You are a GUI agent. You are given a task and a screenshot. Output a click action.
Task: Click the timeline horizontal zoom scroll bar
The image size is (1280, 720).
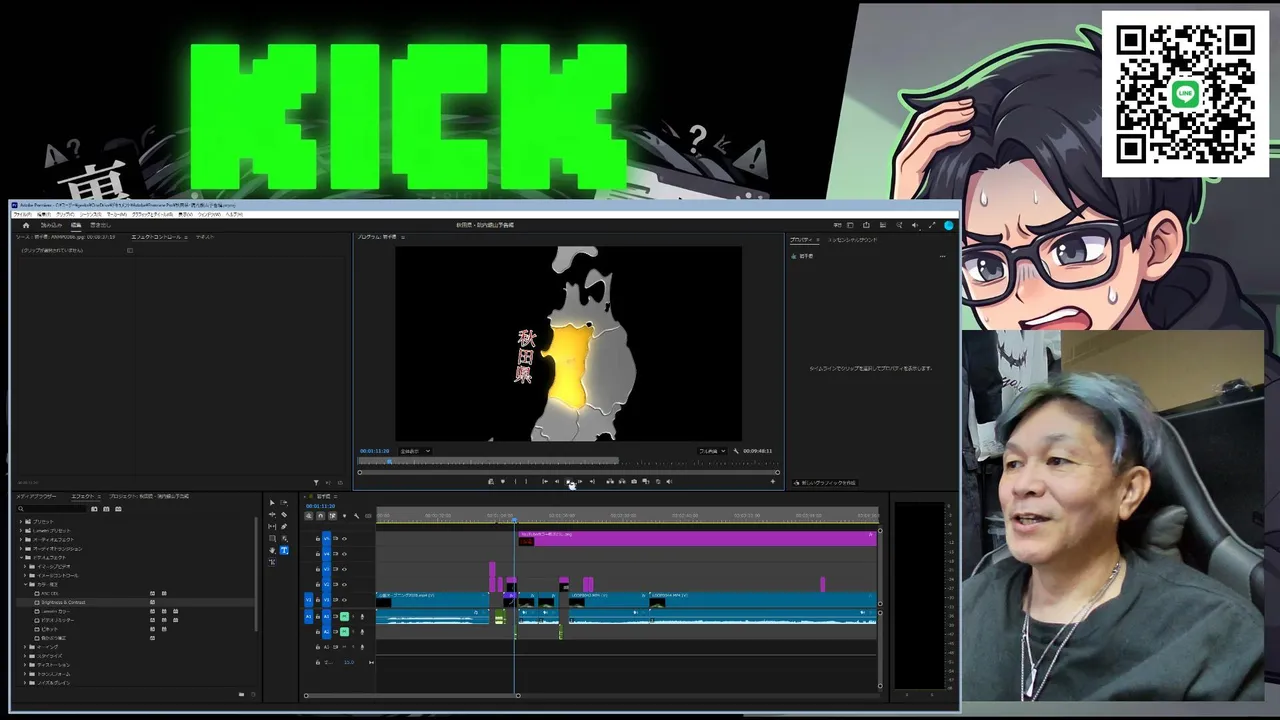412,695
